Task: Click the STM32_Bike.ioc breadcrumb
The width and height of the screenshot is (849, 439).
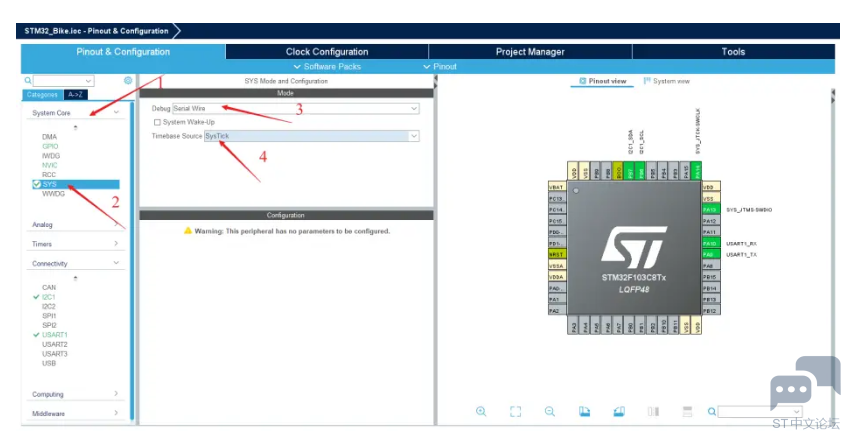Action: point(96,31)
